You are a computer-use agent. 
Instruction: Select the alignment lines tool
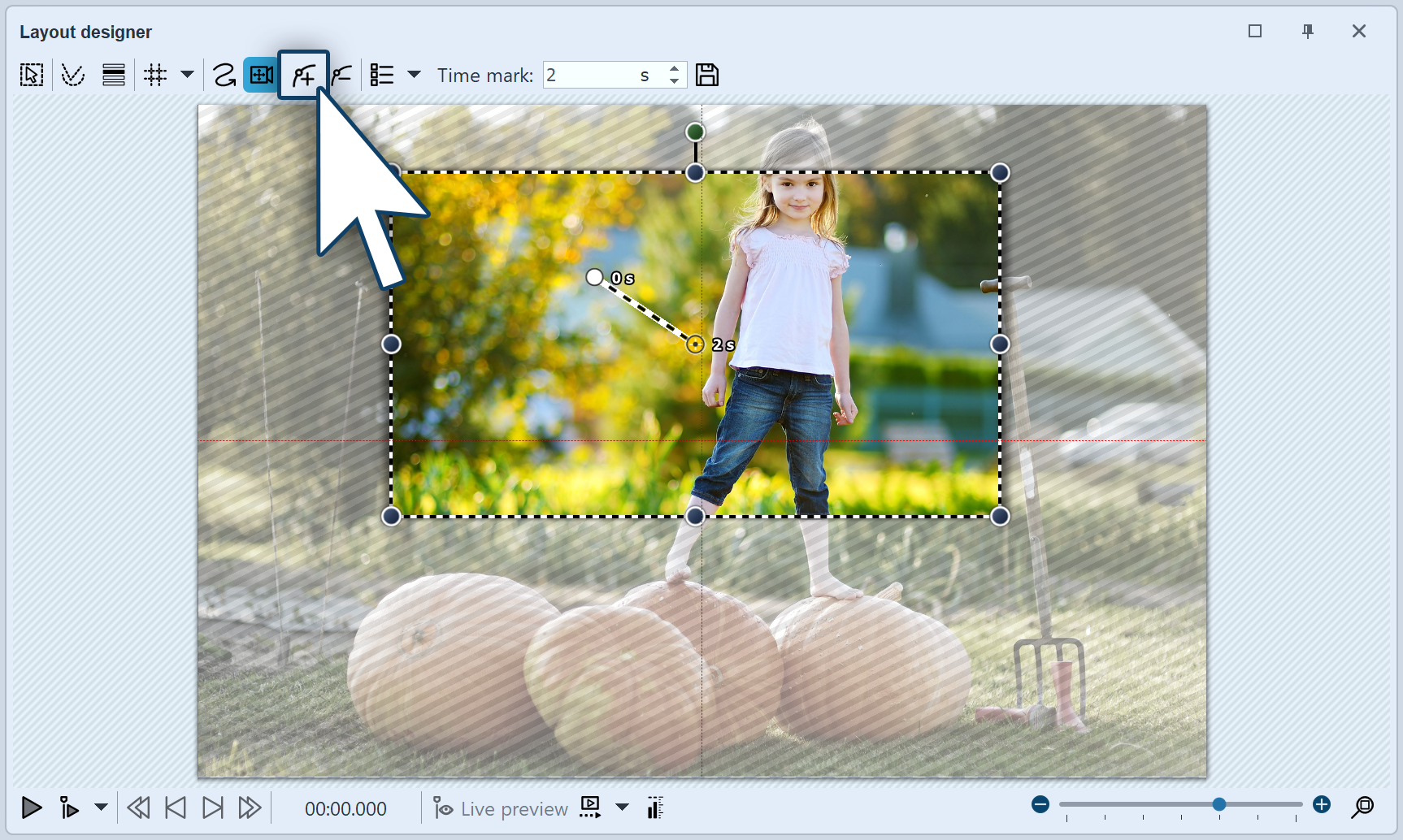[113, 75]
